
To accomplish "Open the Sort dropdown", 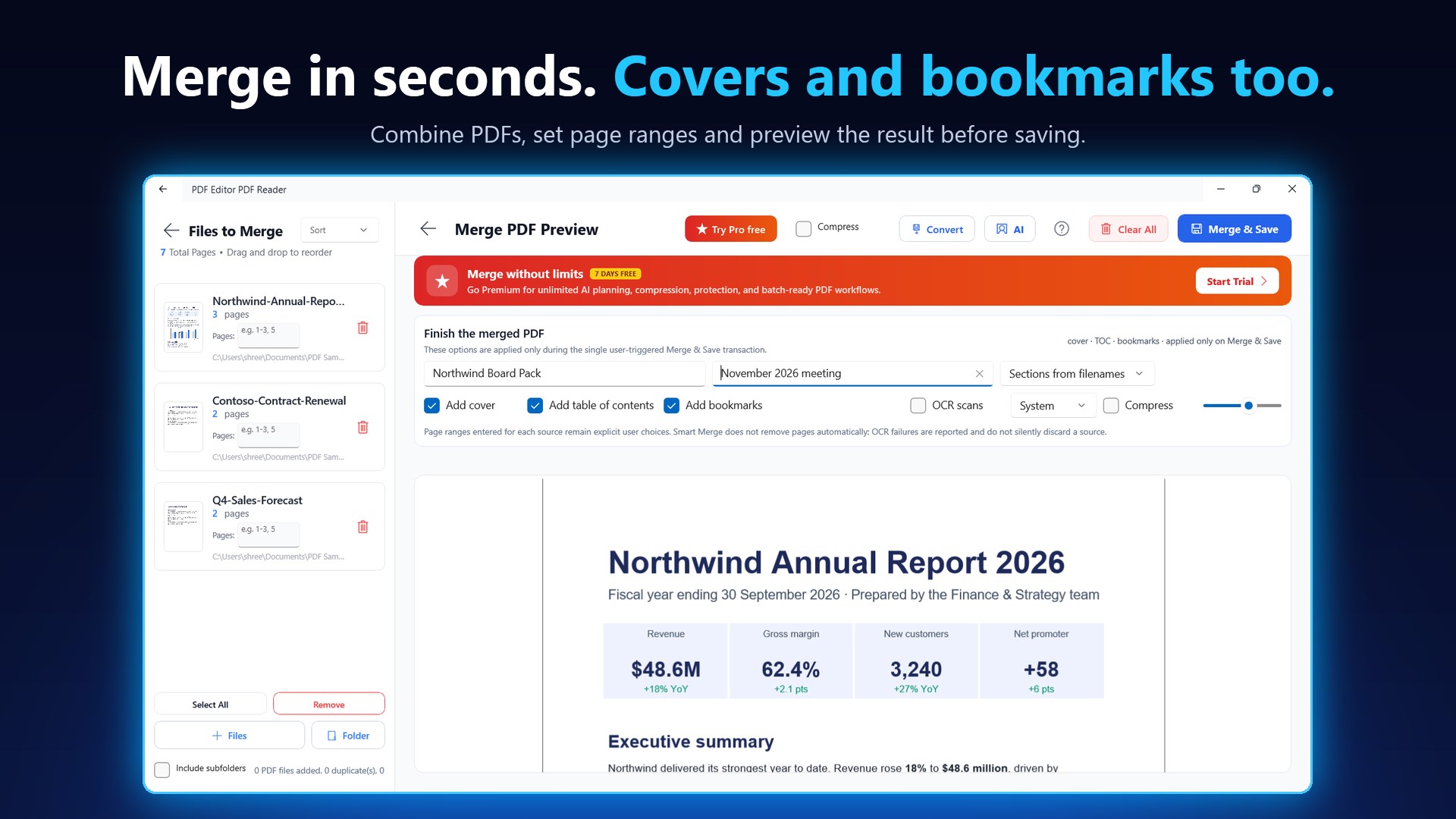I will (x=339, y=230).
